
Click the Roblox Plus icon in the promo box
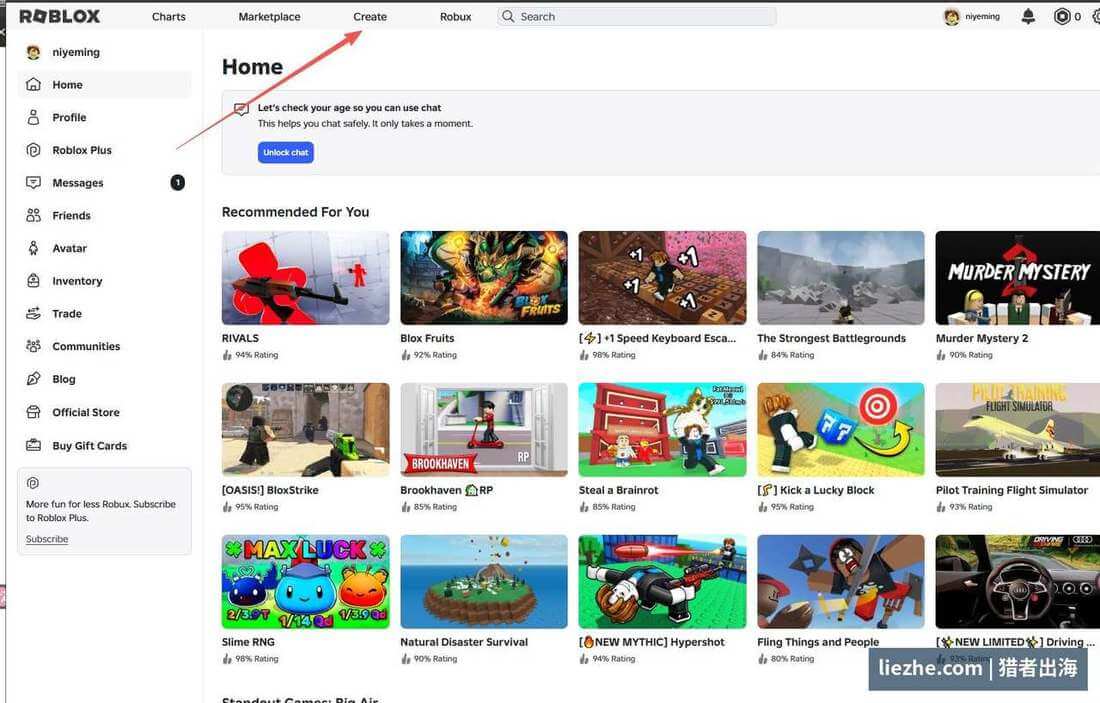32,483
